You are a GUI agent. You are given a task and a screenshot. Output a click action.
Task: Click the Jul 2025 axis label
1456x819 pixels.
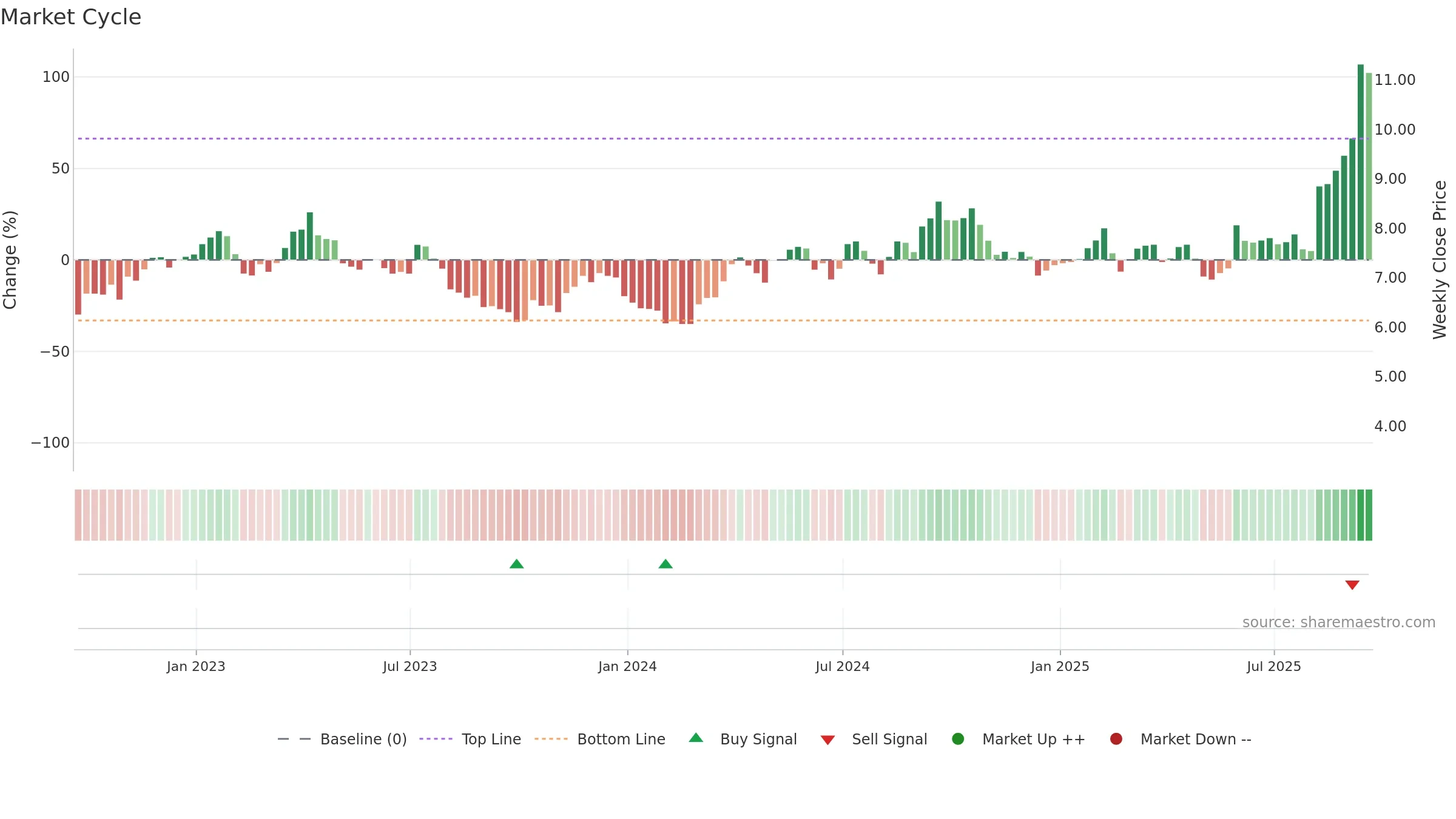tap(1274, 666)
